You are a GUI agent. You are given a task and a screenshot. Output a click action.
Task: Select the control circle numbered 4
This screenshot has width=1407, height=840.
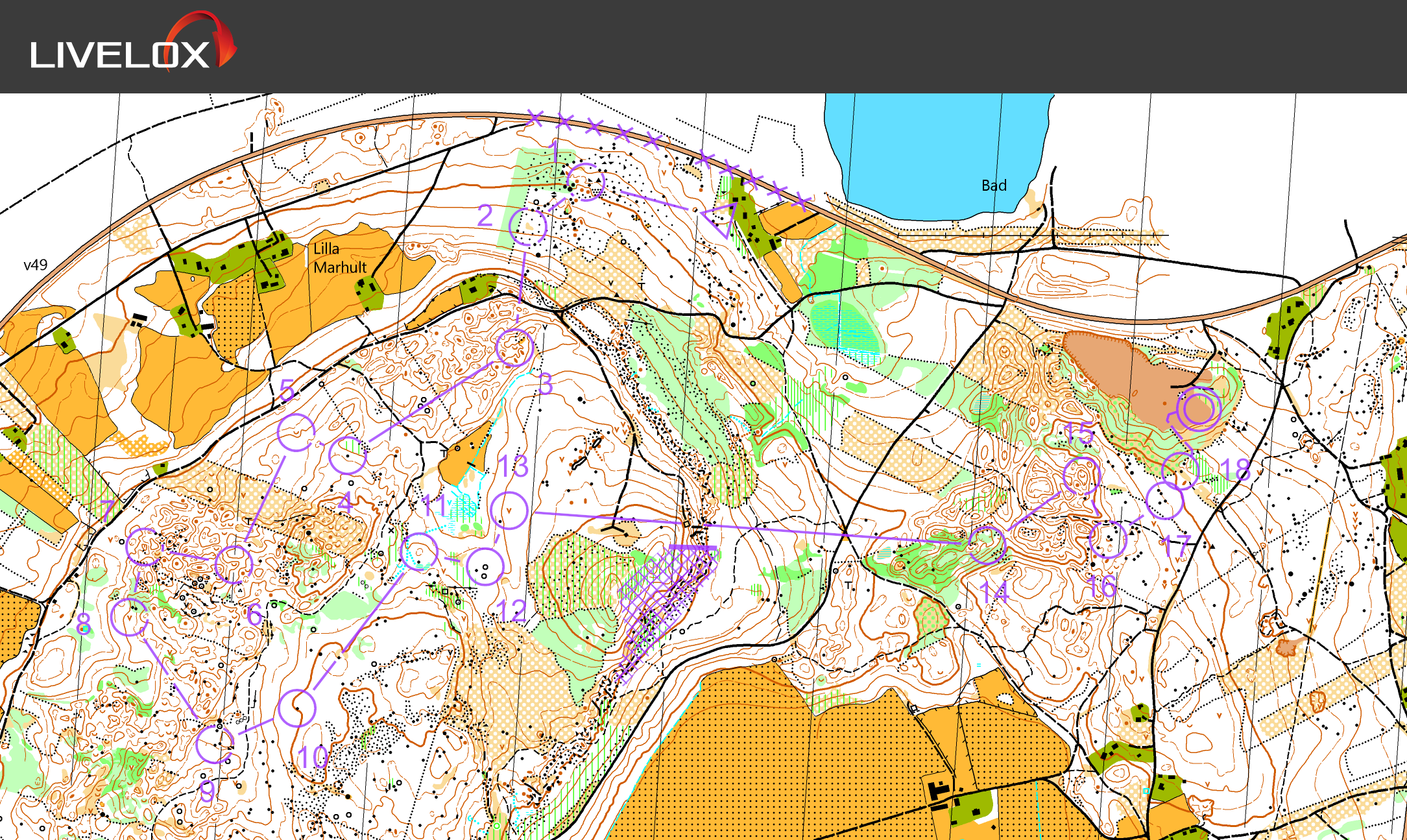(x=348, y=455)
